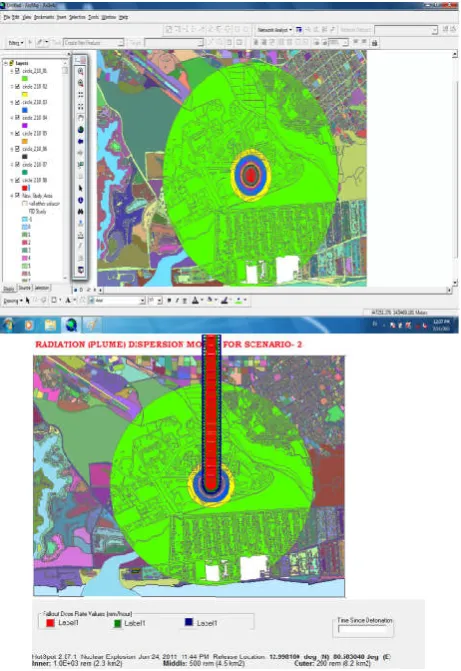This screenshot has height=671, width=461.
Task: Open the media player taskbar icon
Action: point(29,325)
